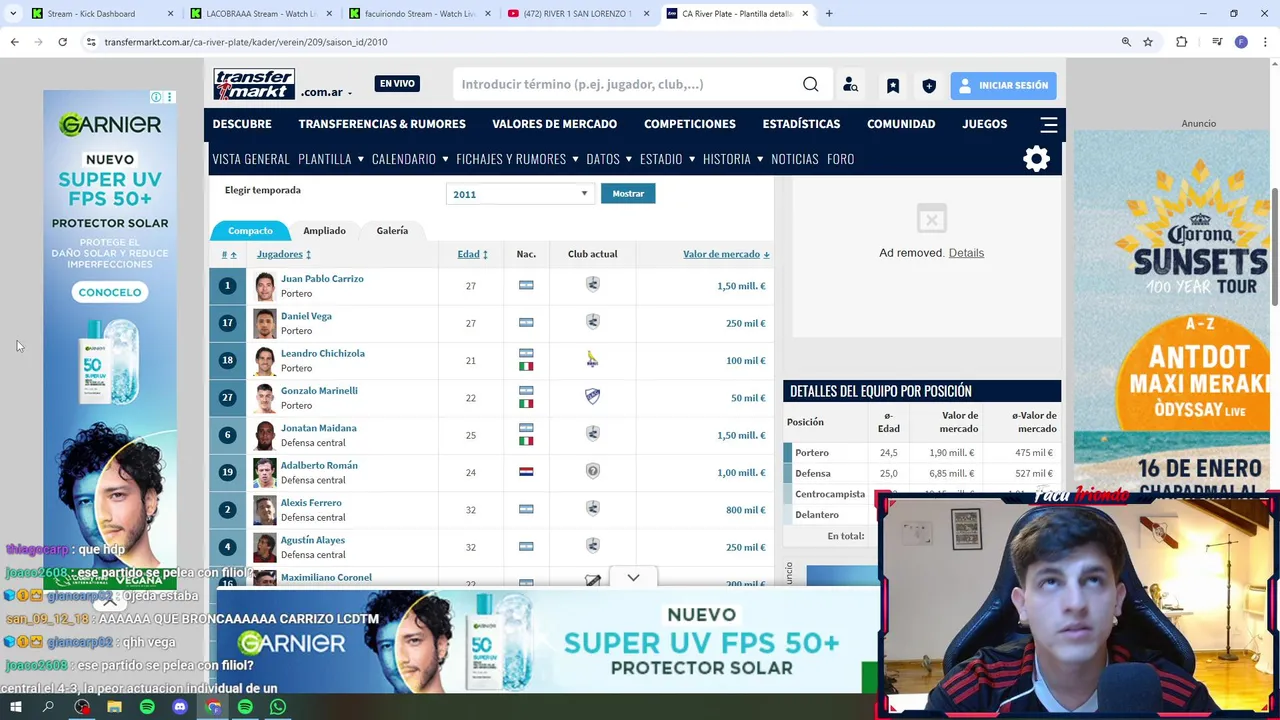Open ESTADÍSTICAS menu
This screenshot has height=720, width=1280.
coord(801,124)
